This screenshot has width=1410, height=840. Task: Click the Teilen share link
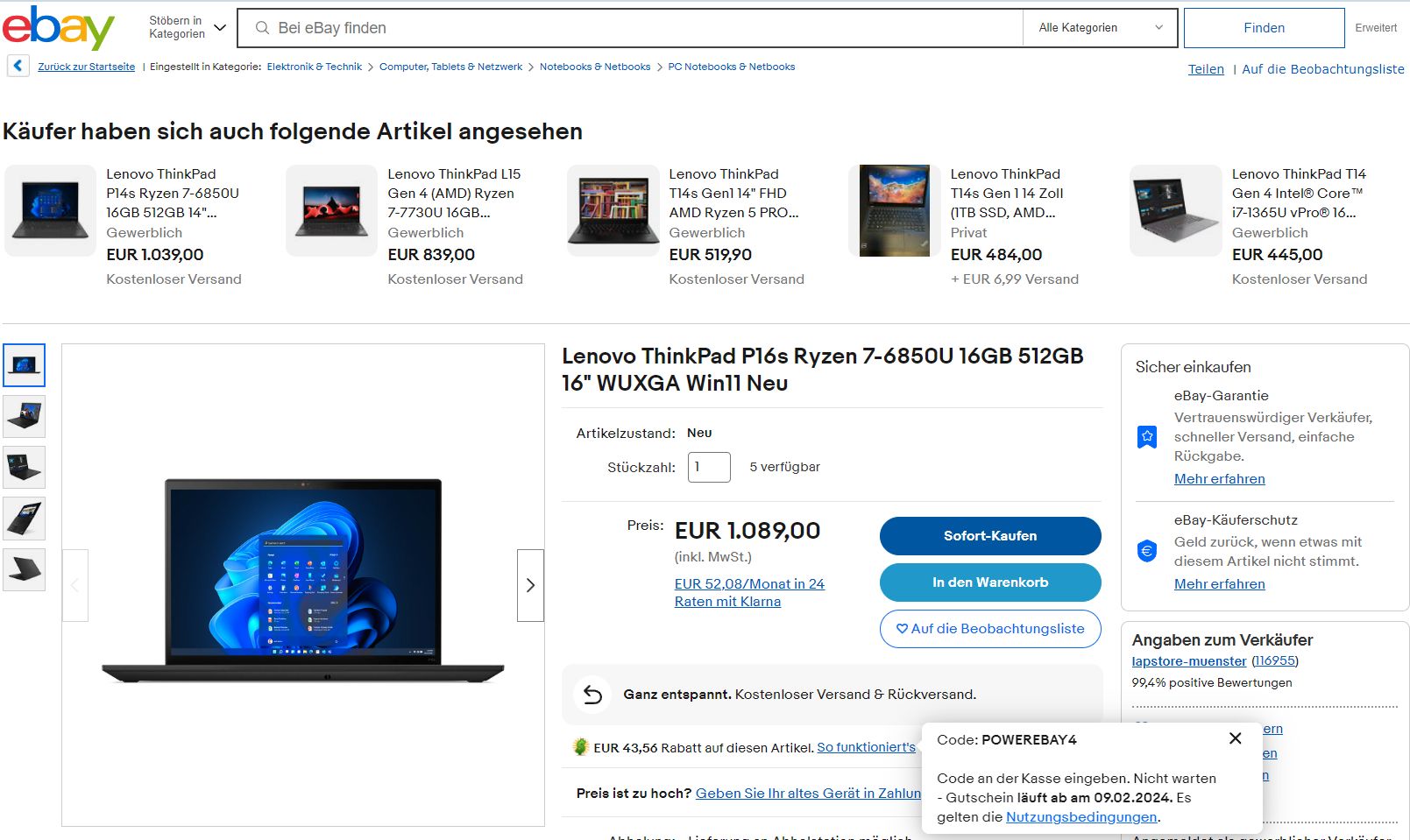(x=1206, y=69)
